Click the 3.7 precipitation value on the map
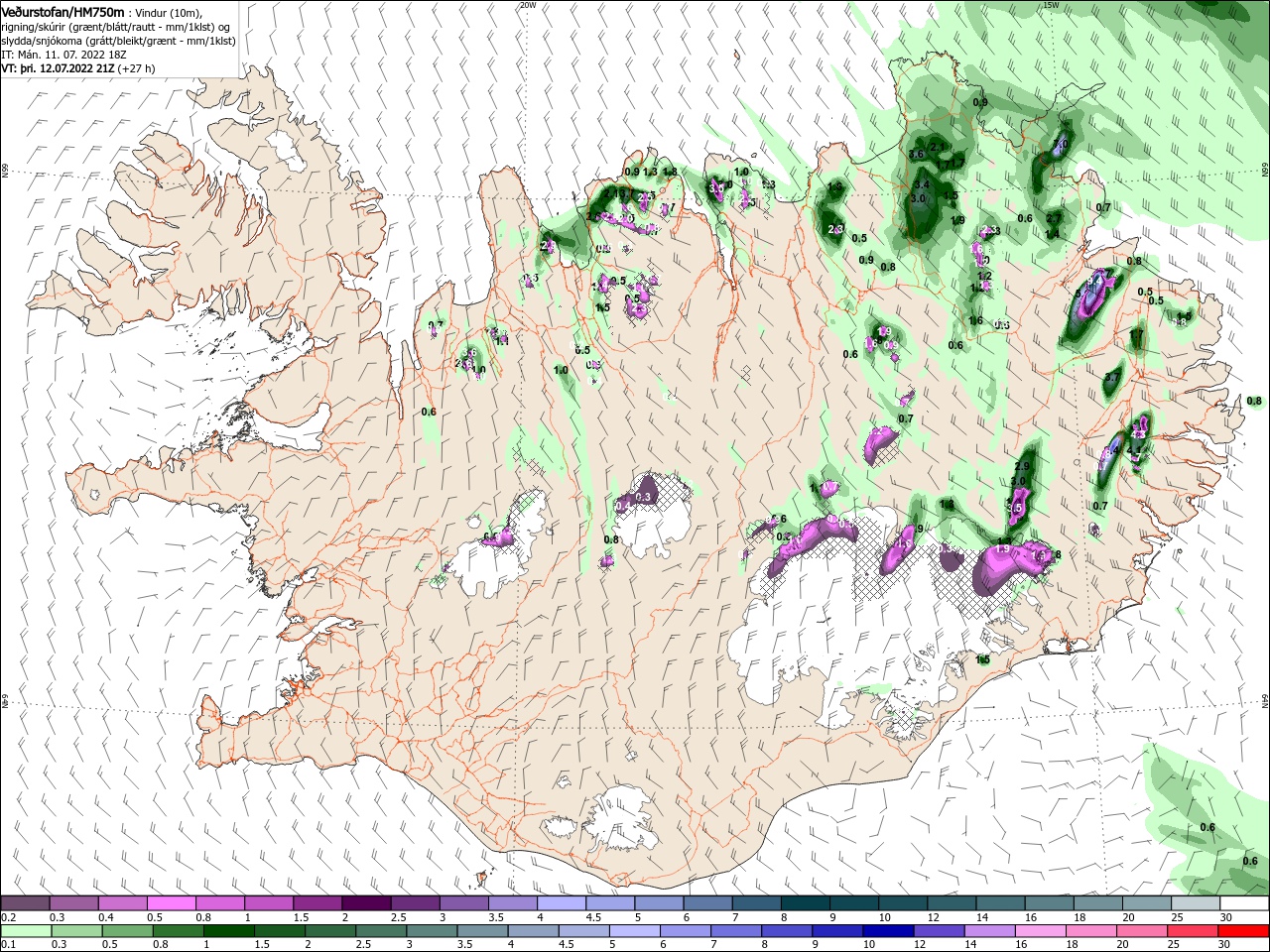Screen dimensions: 1270x952 coord(1112,378)
